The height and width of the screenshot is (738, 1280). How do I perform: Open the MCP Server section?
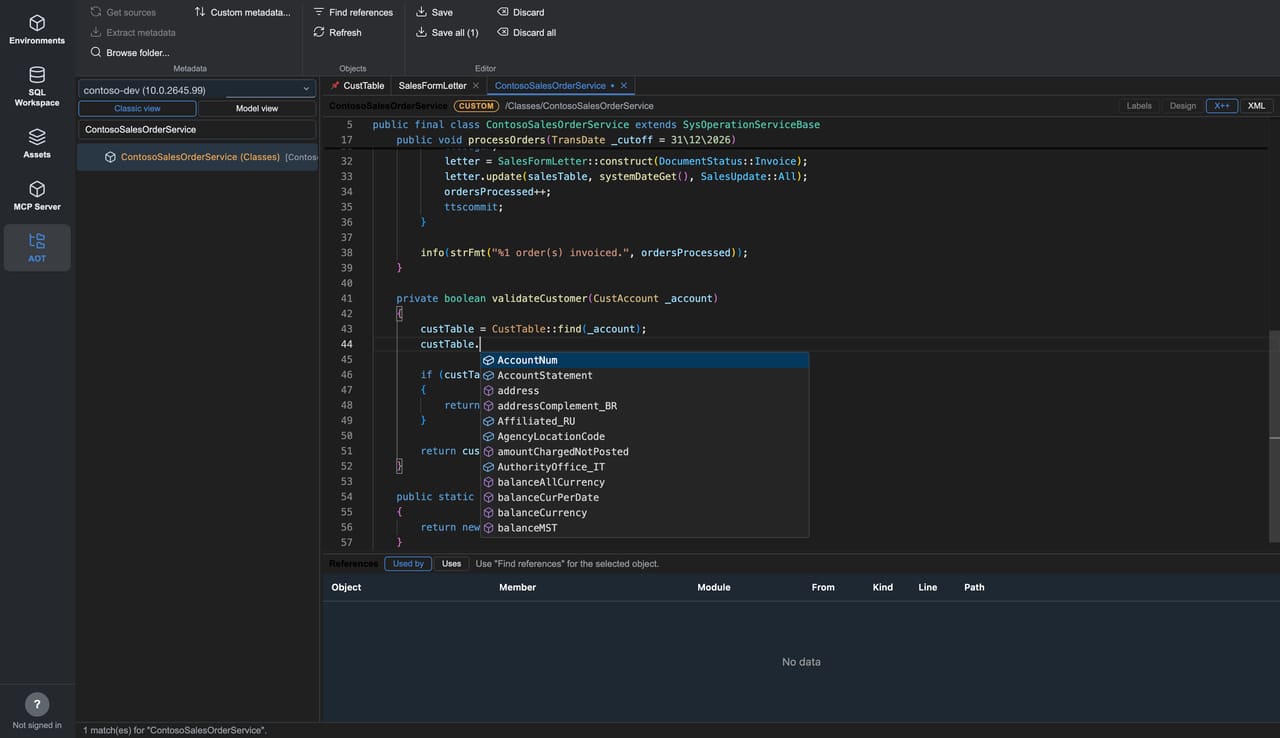pos(37,195)
